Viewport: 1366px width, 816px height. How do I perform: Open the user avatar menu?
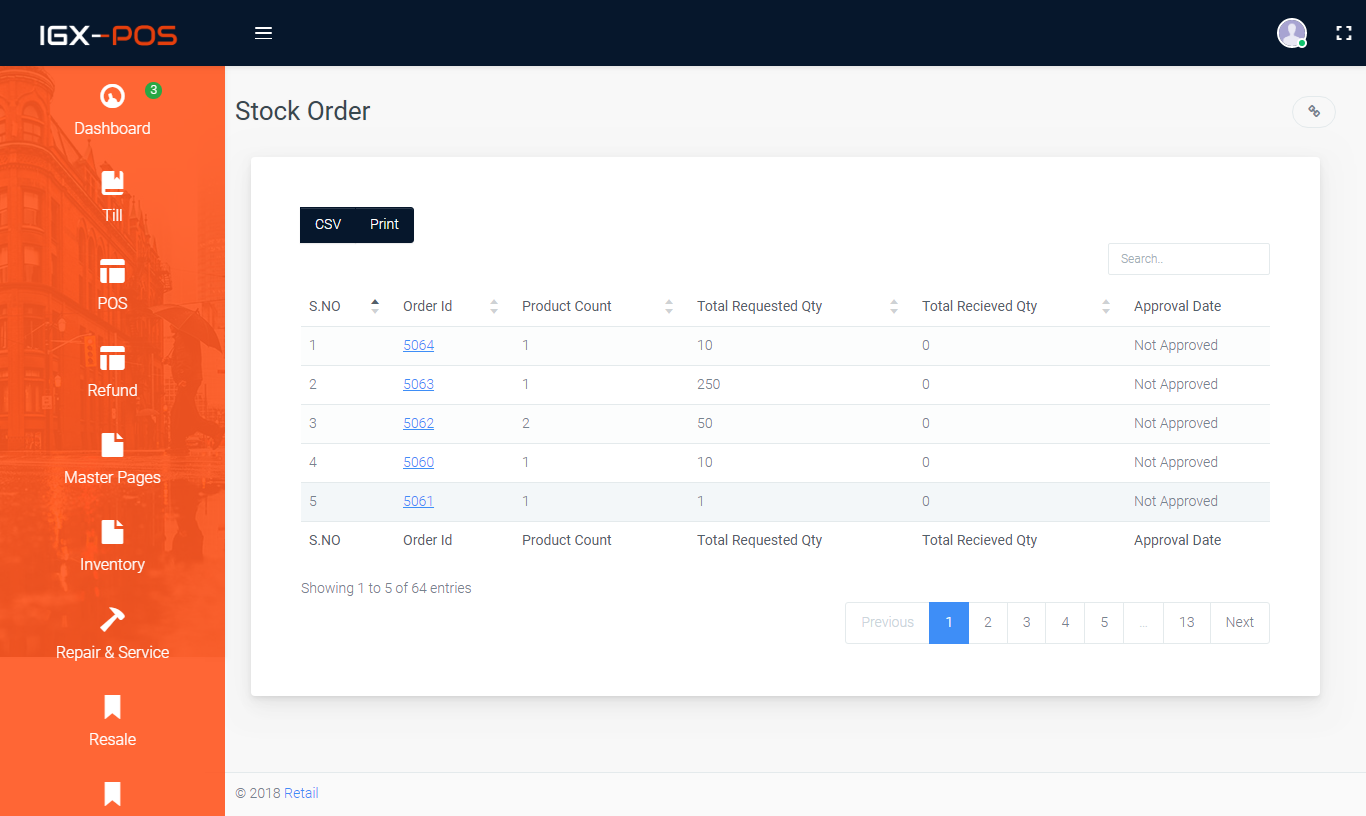tap(1292, 33)
